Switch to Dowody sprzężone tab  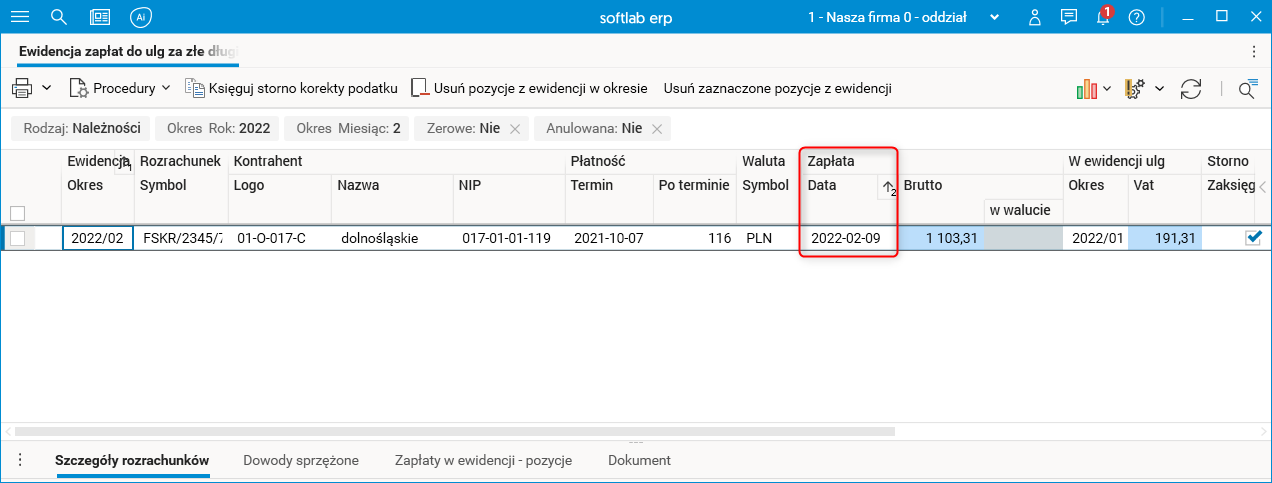300,461
